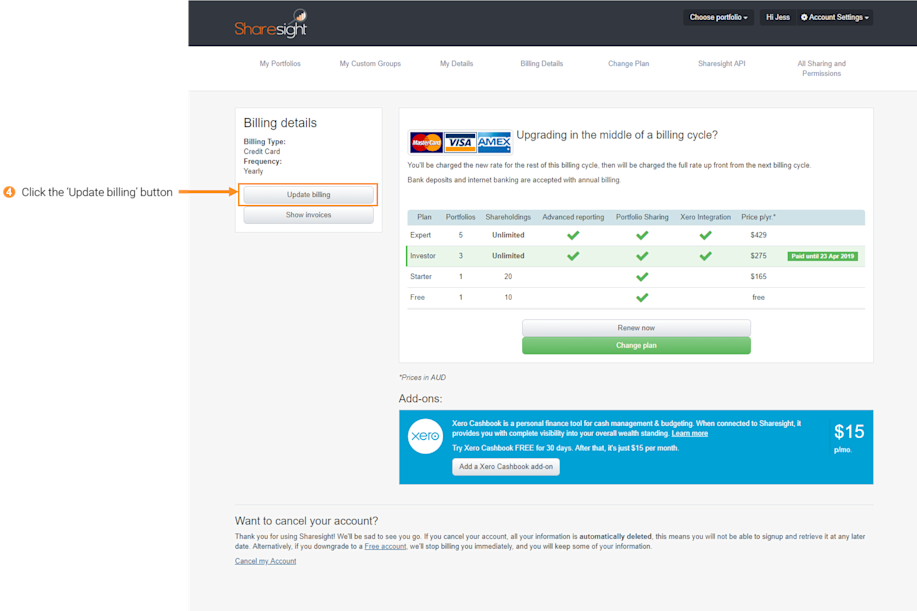Click the Shareholdings column header

[x=508, y=217]
